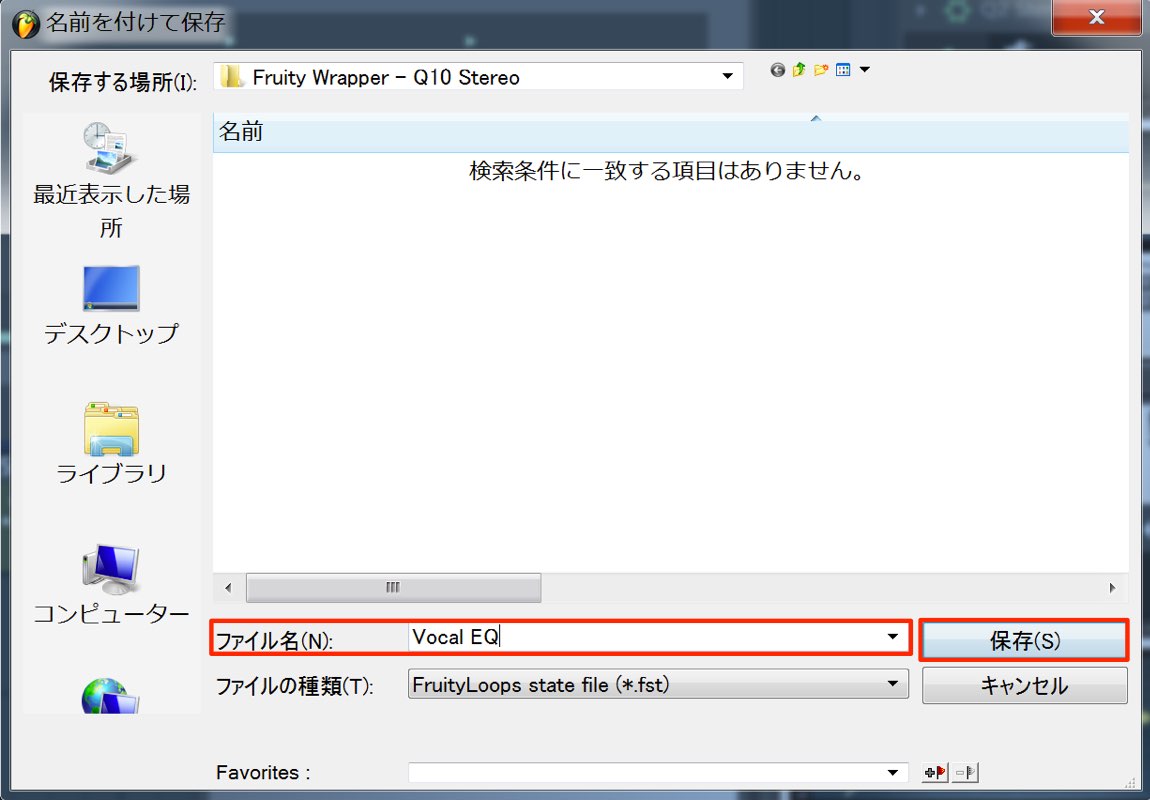Remove folder from Favorites icon
The image size is (1150, 800).
(966, 772)
